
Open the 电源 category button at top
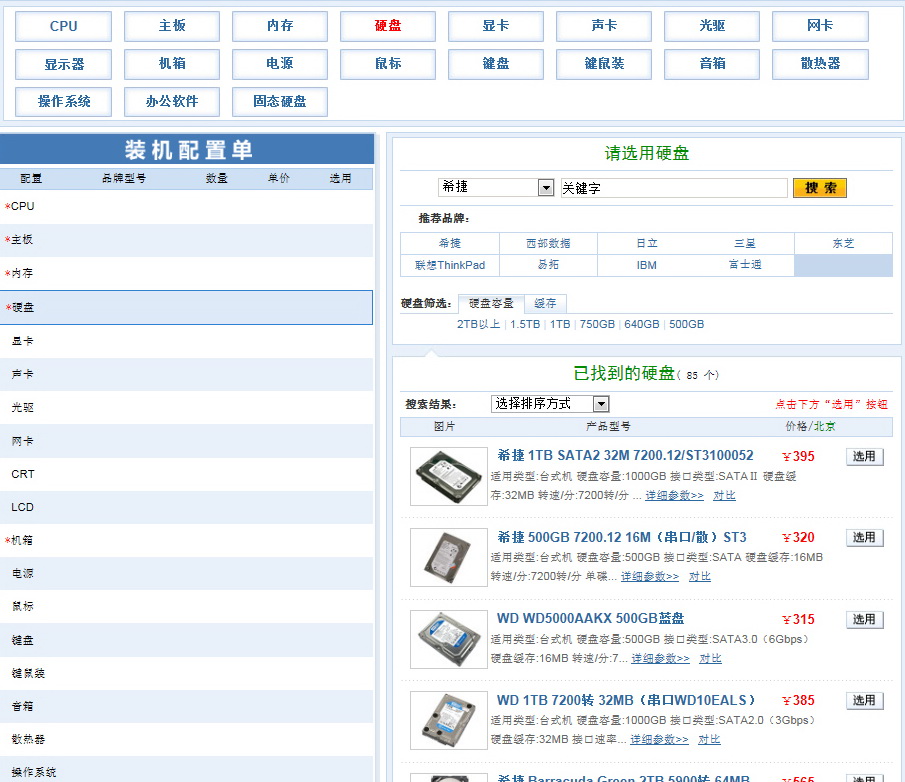280,64
